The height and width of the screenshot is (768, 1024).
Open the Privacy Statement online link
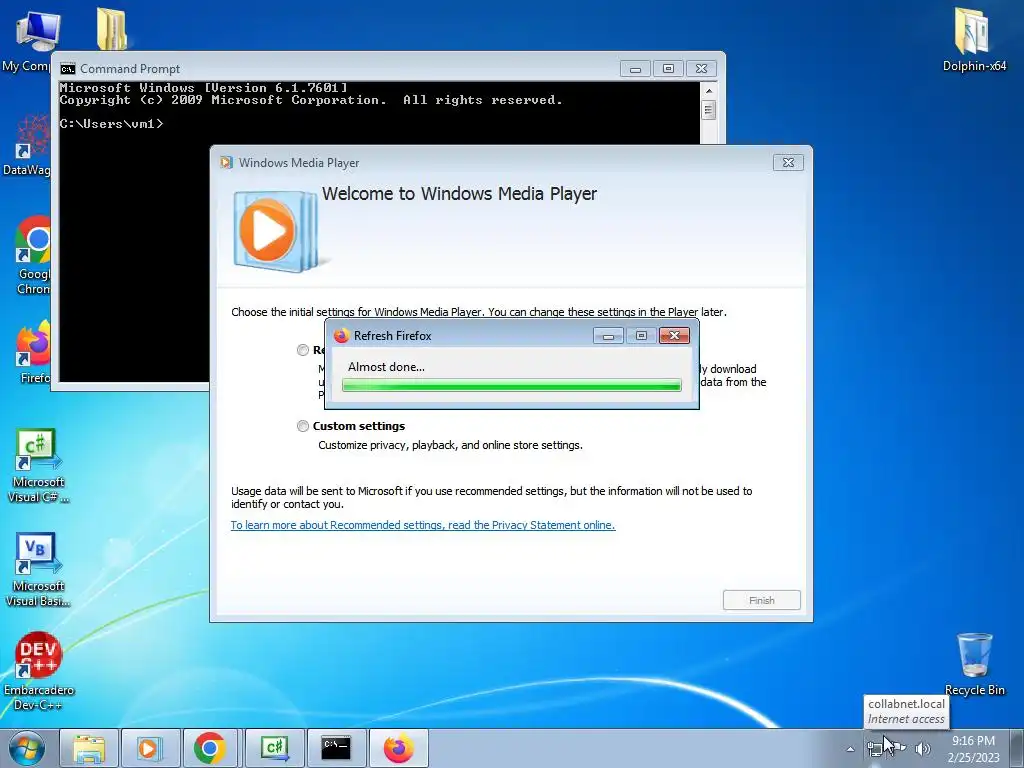[423, 525]
